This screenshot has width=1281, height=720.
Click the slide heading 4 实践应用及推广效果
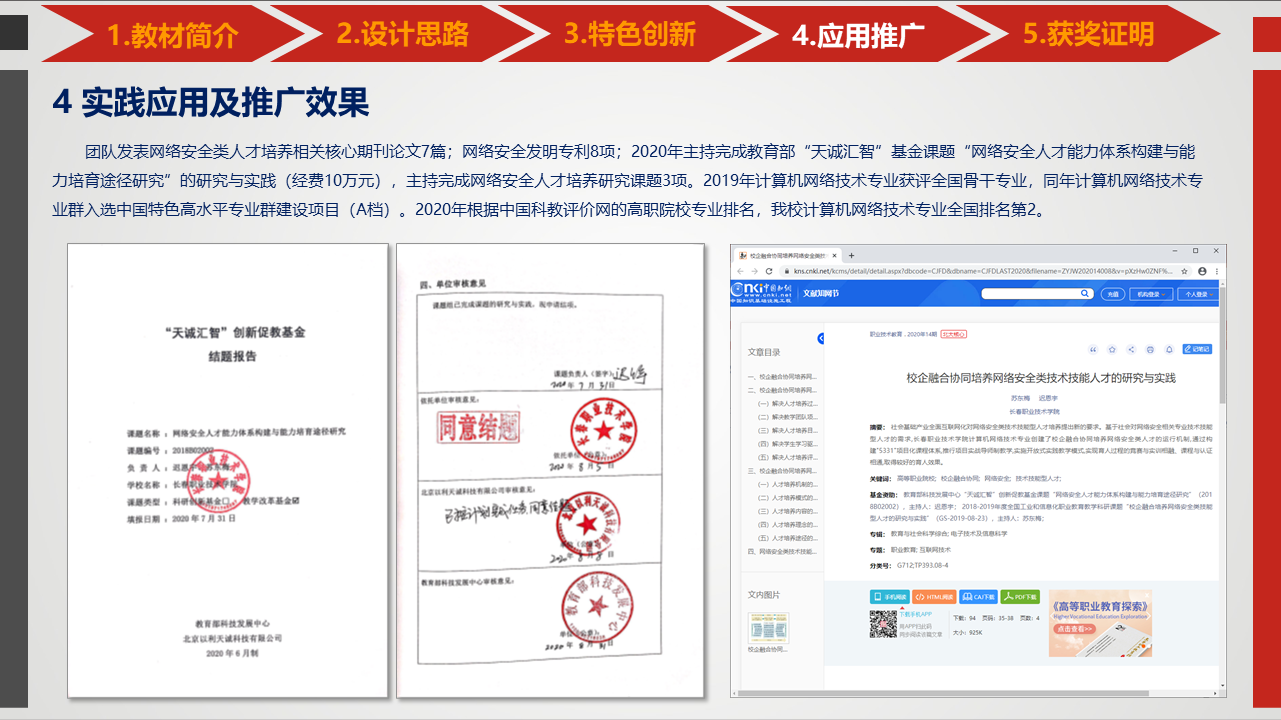(211, 101)
